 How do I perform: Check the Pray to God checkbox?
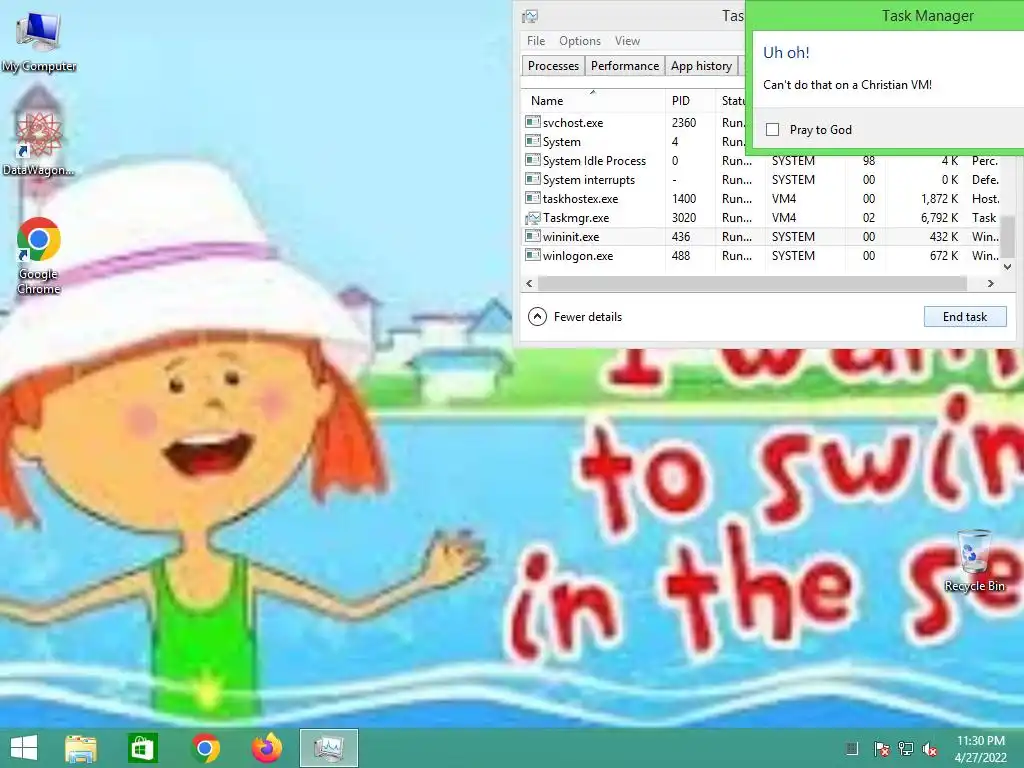(773, 129)
